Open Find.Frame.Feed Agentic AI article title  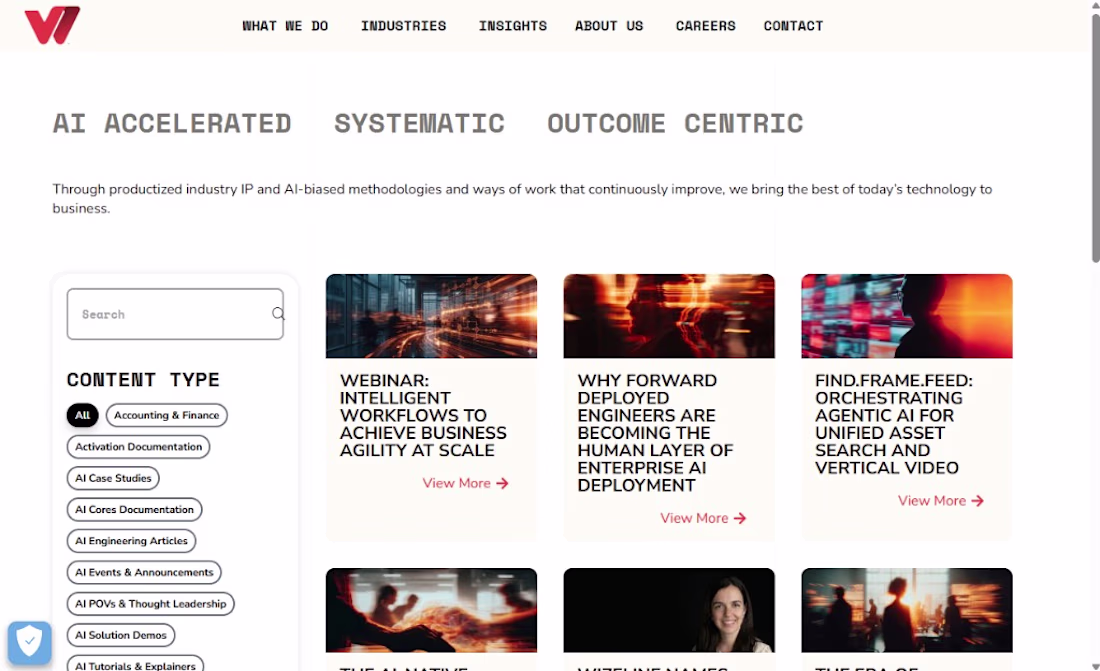click(894, 424)
